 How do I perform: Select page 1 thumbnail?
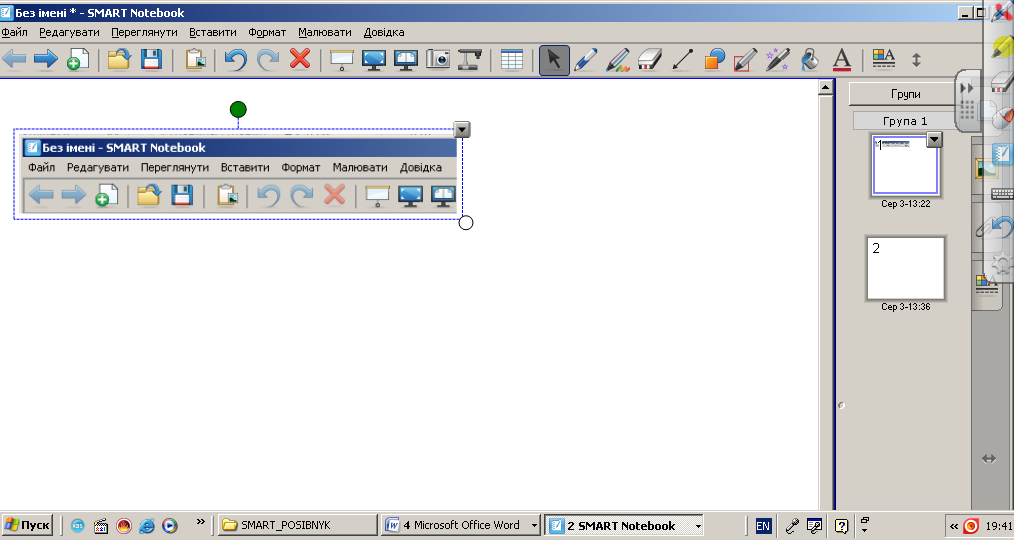point(905,166)
